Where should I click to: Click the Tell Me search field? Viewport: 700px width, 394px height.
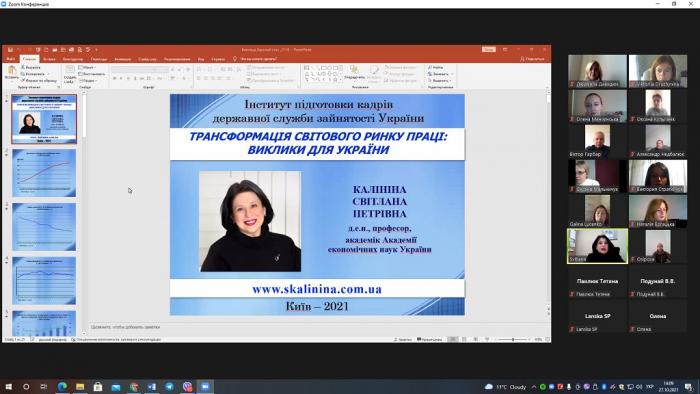click(255, 59)
